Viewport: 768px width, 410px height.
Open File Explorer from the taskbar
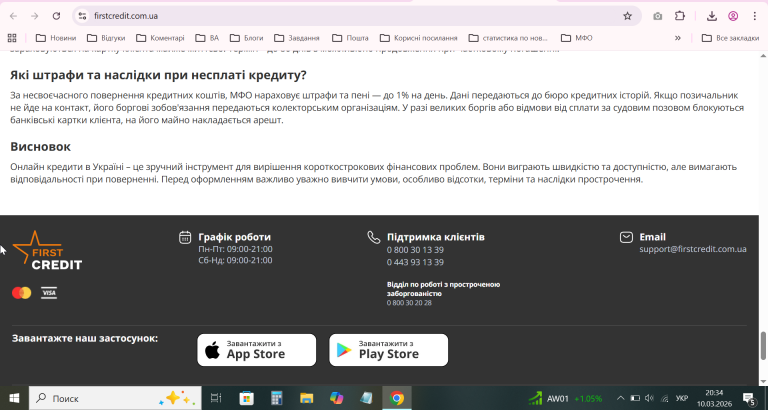307,398
